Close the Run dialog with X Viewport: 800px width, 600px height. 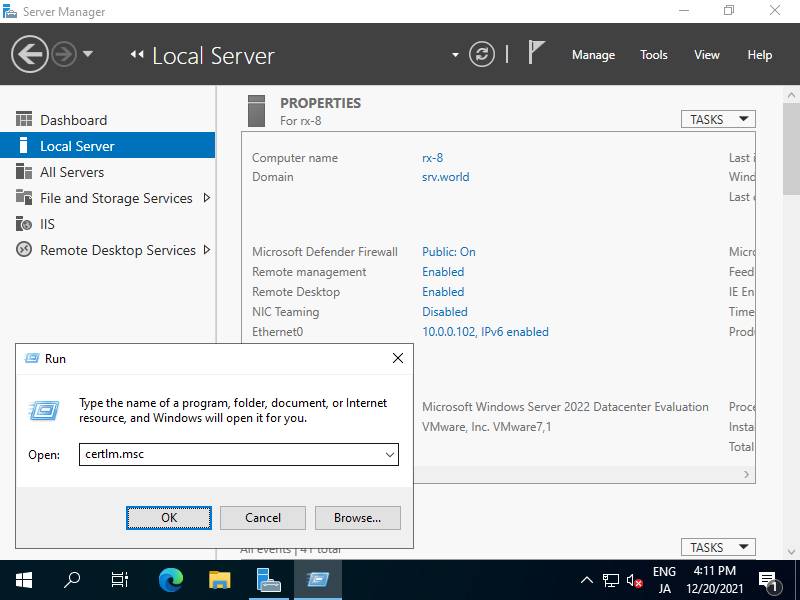point(398,358)
